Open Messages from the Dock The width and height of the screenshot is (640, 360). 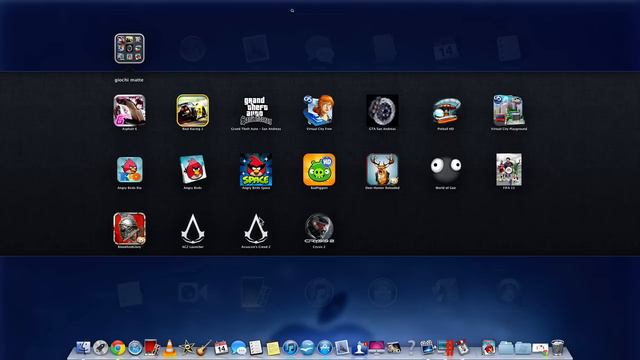(238, 348)
